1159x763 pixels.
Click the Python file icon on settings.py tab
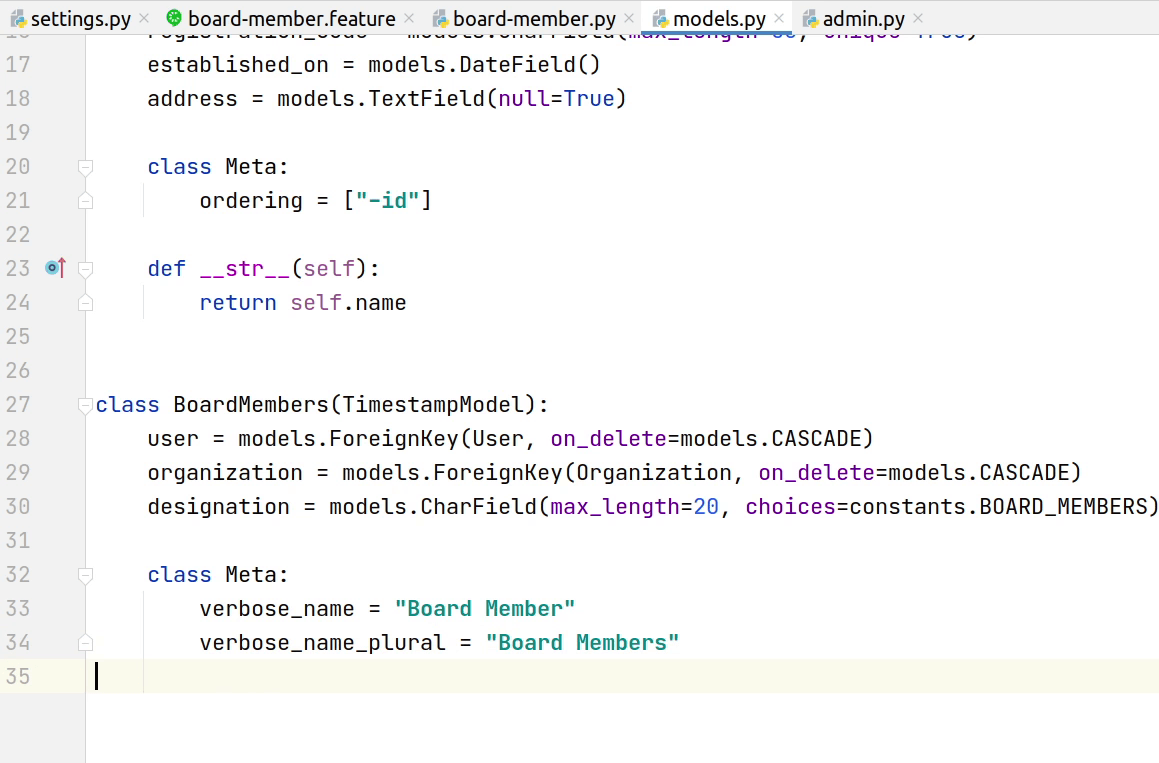coord(18,18)
